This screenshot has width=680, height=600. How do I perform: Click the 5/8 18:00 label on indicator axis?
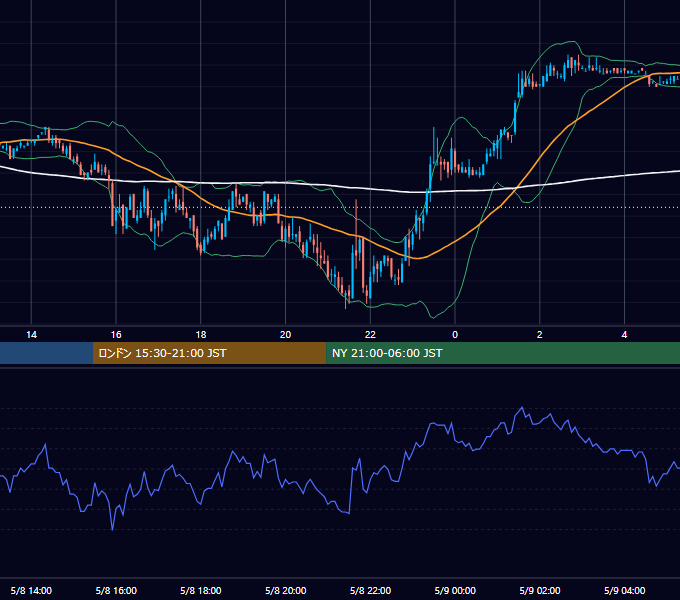tap(201, 590)
